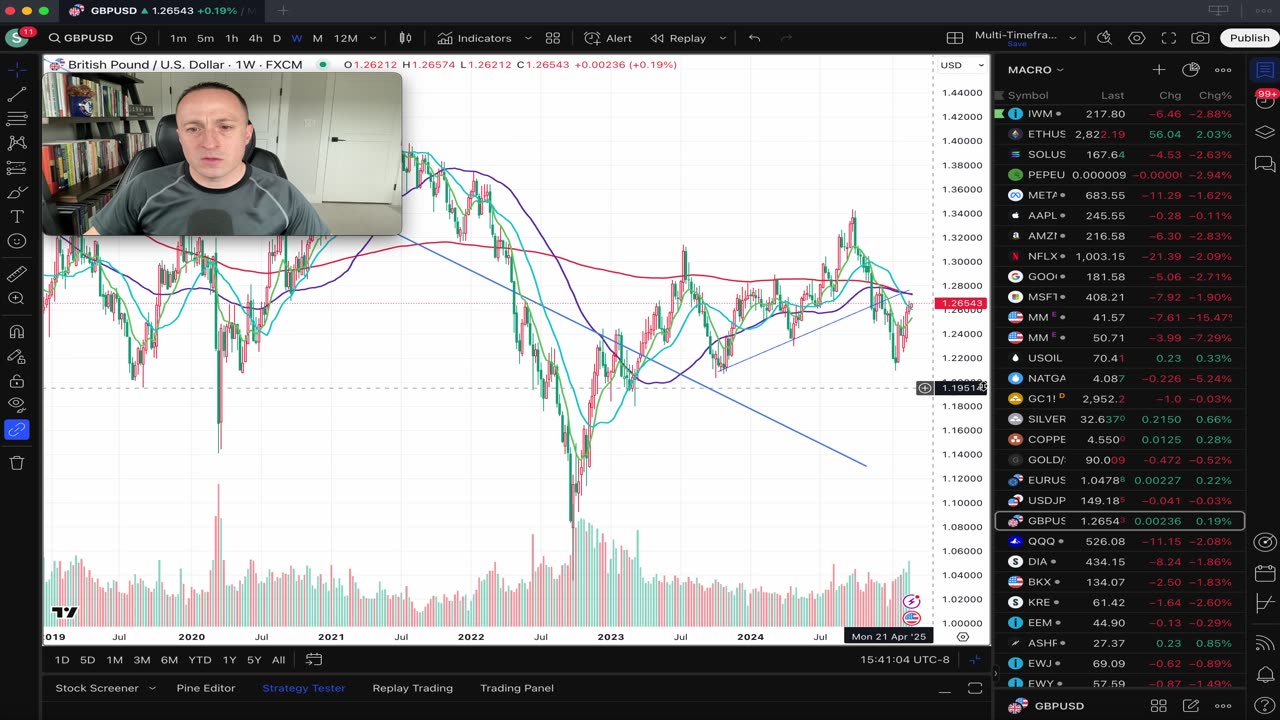The image size is (1280, 720).
Task: Add symbol to MACRO watchlist
Action: point(1158,70)
